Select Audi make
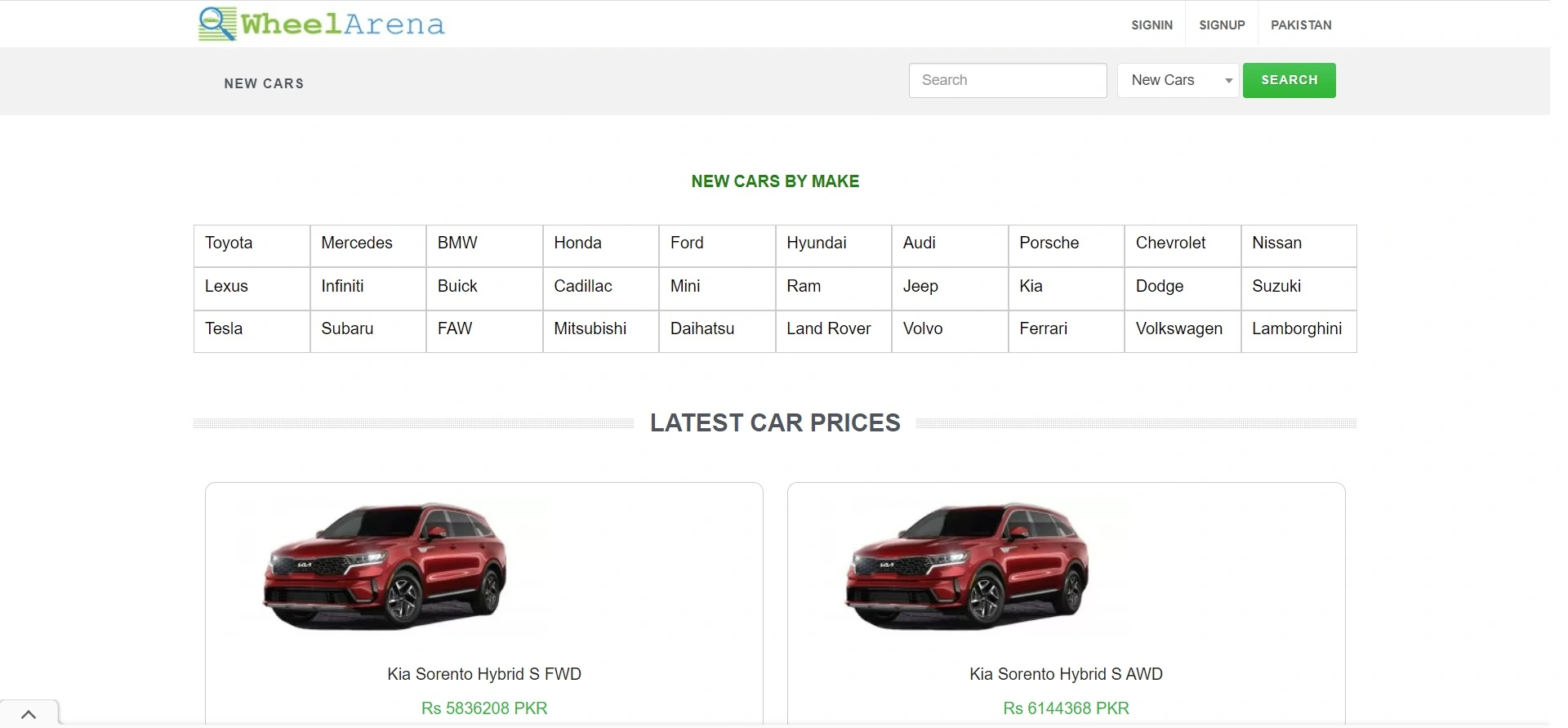The width and height of the screenshot is (1568, 728). pos(920,243)
